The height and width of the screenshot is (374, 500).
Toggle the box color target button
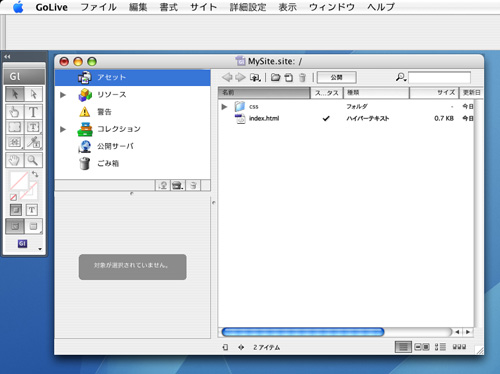click(x=16, y=210)
